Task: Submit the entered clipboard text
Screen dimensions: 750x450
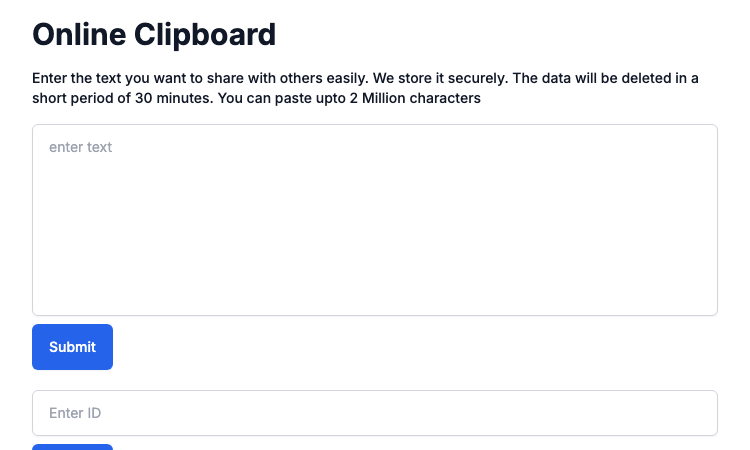Action: click(x=72, y=347)
